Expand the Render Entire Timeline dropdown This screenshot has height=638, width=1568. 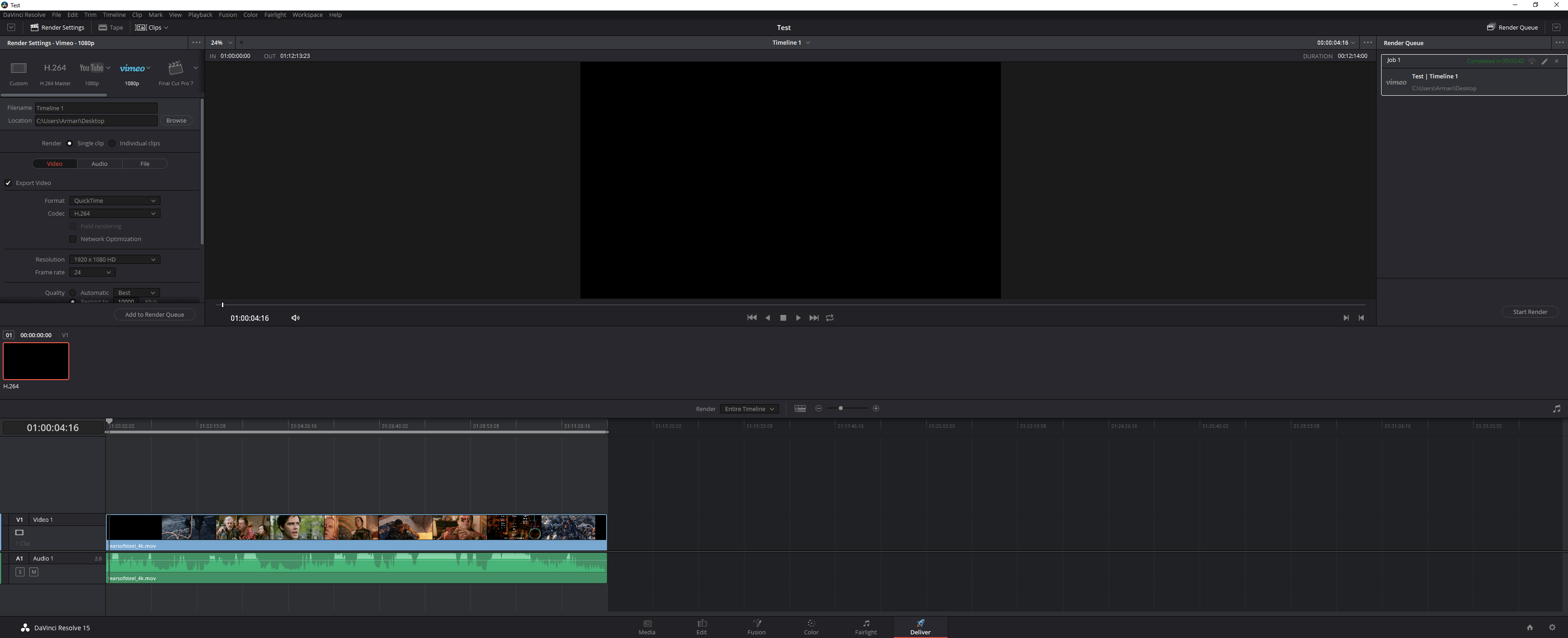pyautogui.click(x=749, y=409)
